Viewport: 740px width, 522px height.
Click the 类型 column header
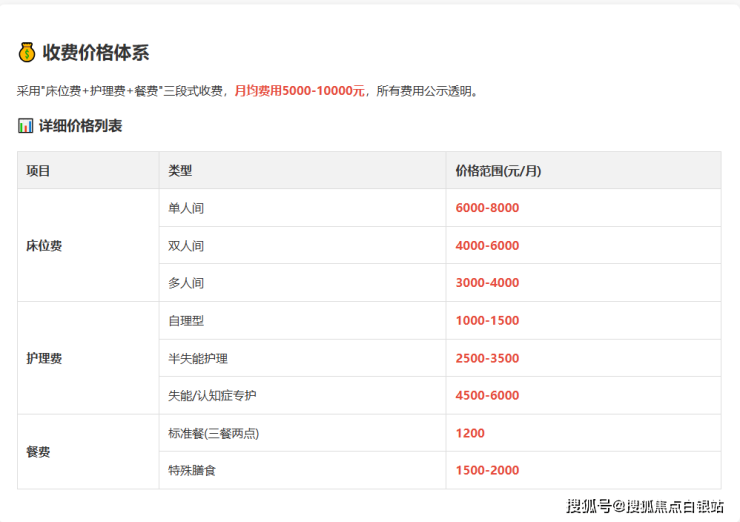[x=180, y=171]
